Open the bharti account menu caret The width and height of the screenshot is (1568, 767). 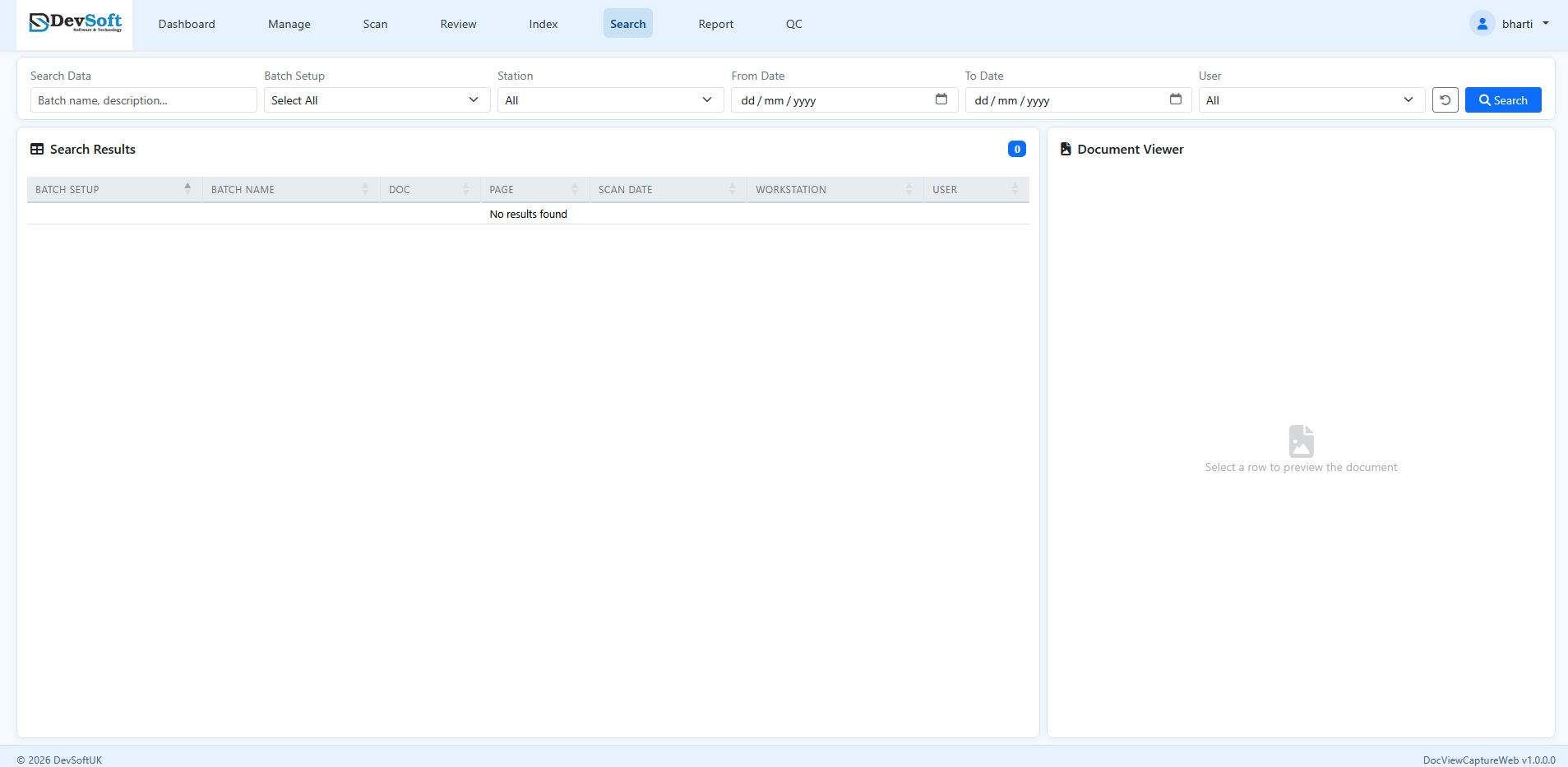[1546, 24]
